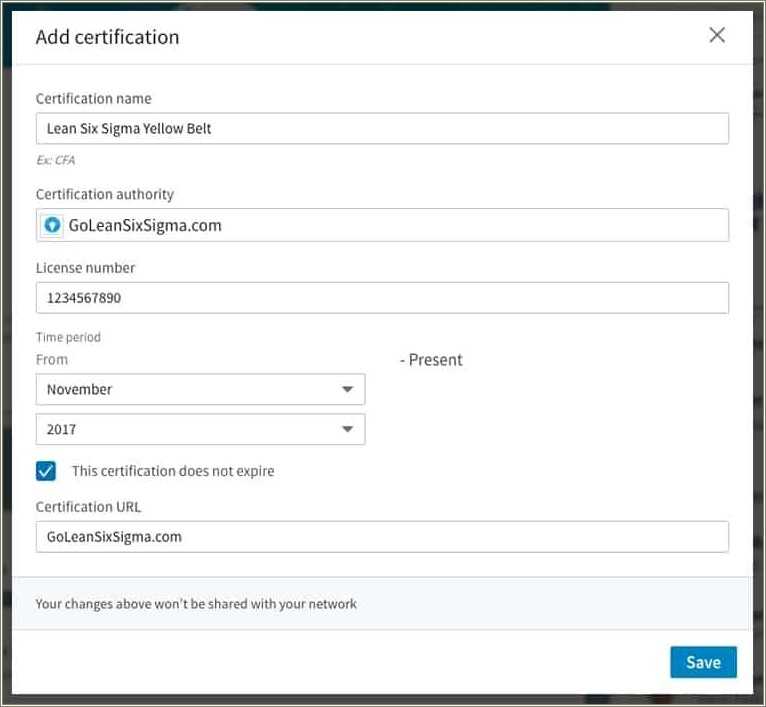Open the 2017 year dropdown
Viewport: 766px width, 707px height.
[200, 429]
